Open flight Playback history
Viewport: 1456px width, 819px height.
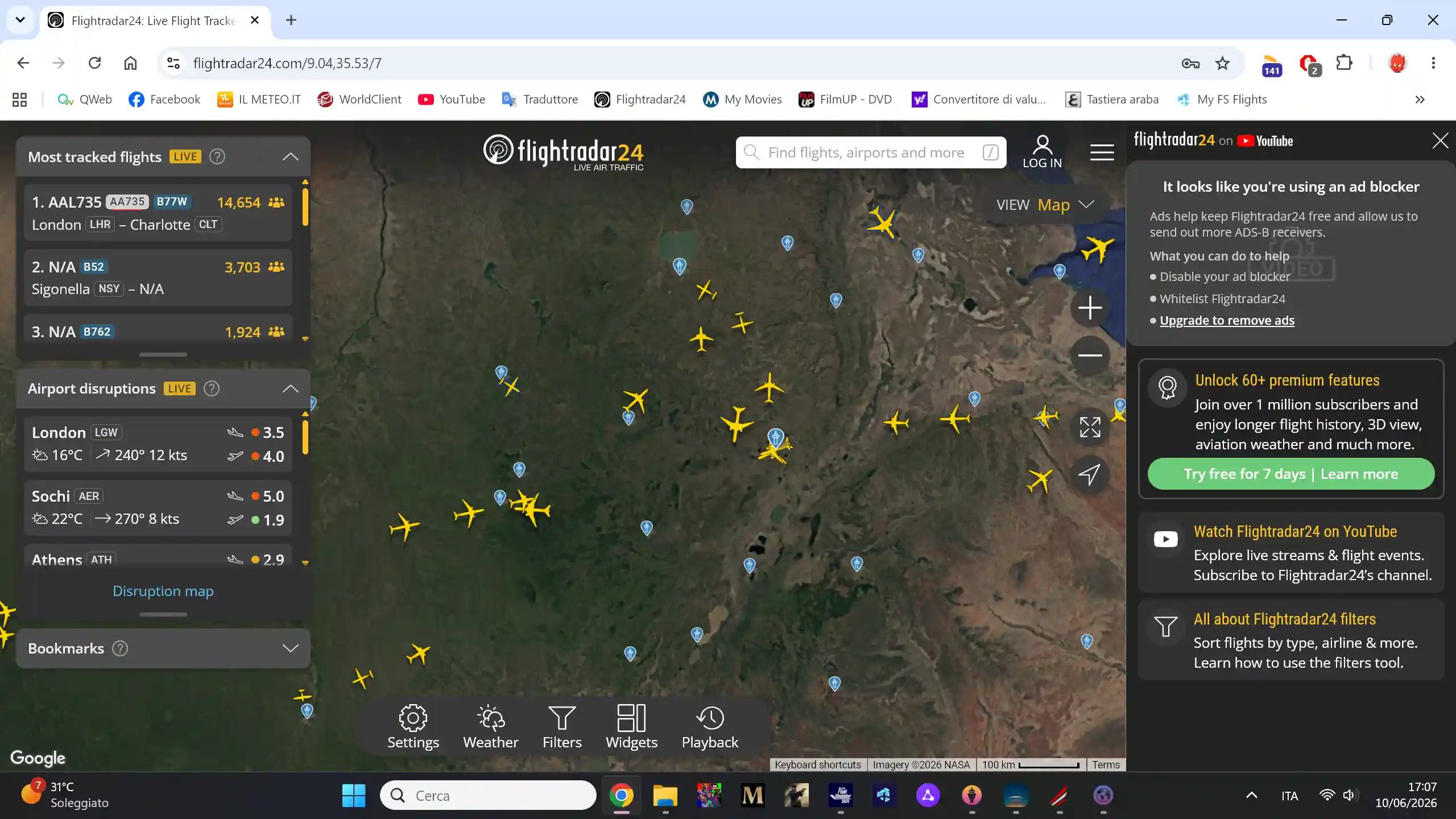[x=710, y=727]
